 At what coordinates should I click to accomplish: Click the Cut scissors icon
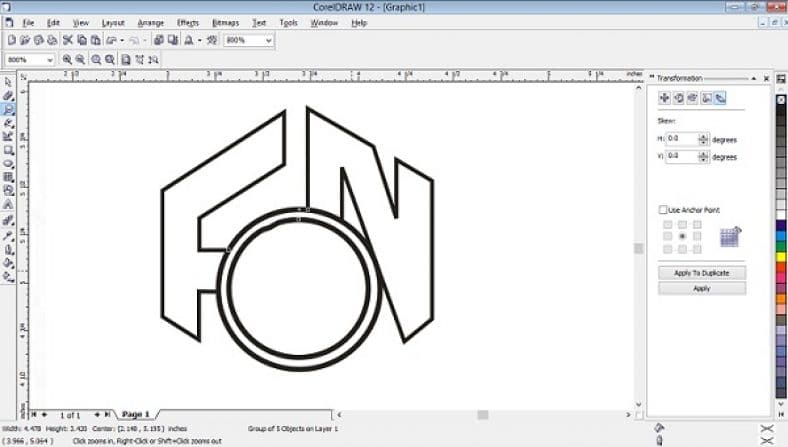click(68, 40)
